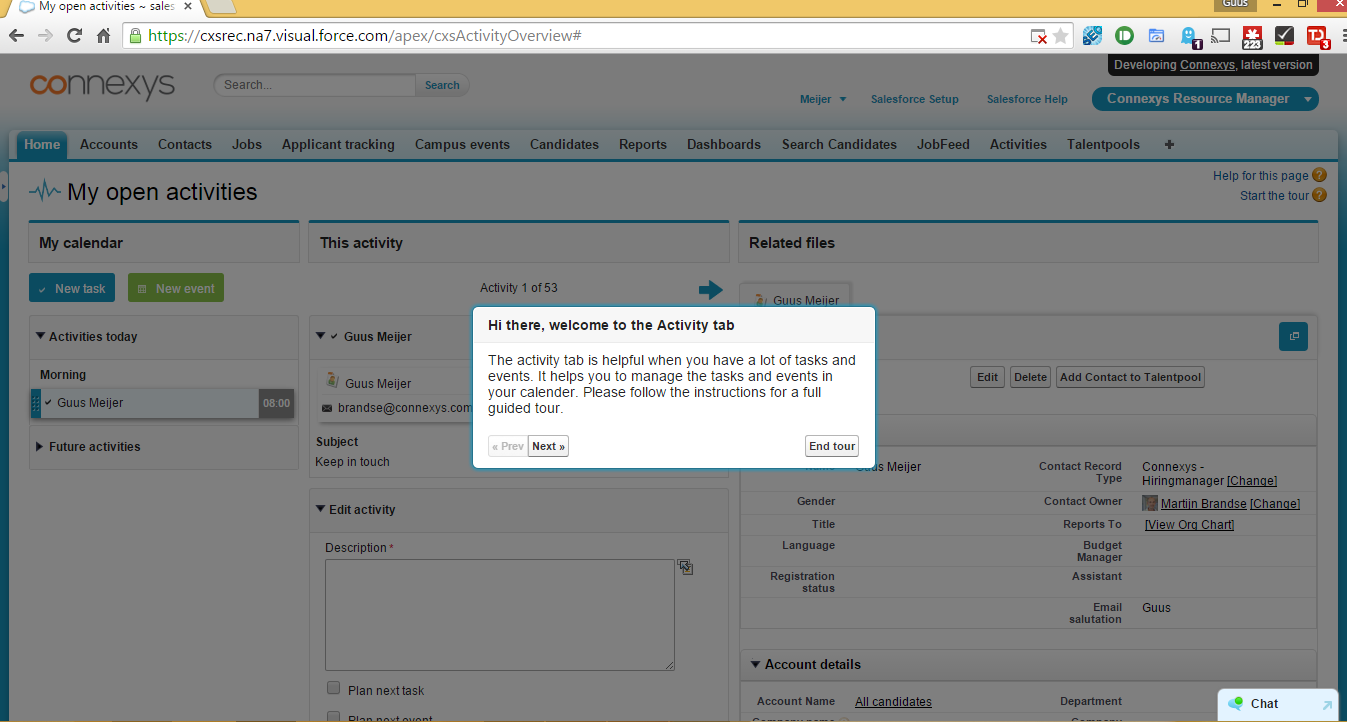Click the Description text area

[x=500, y=614]
